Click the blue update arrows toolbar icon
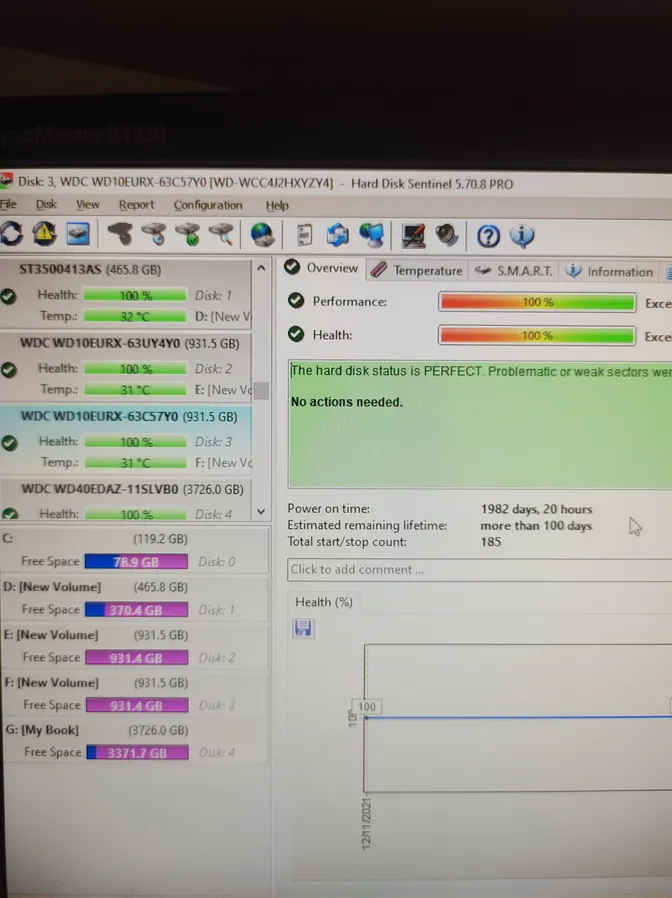Screen dimensions: 672x898 click(338, 235)
